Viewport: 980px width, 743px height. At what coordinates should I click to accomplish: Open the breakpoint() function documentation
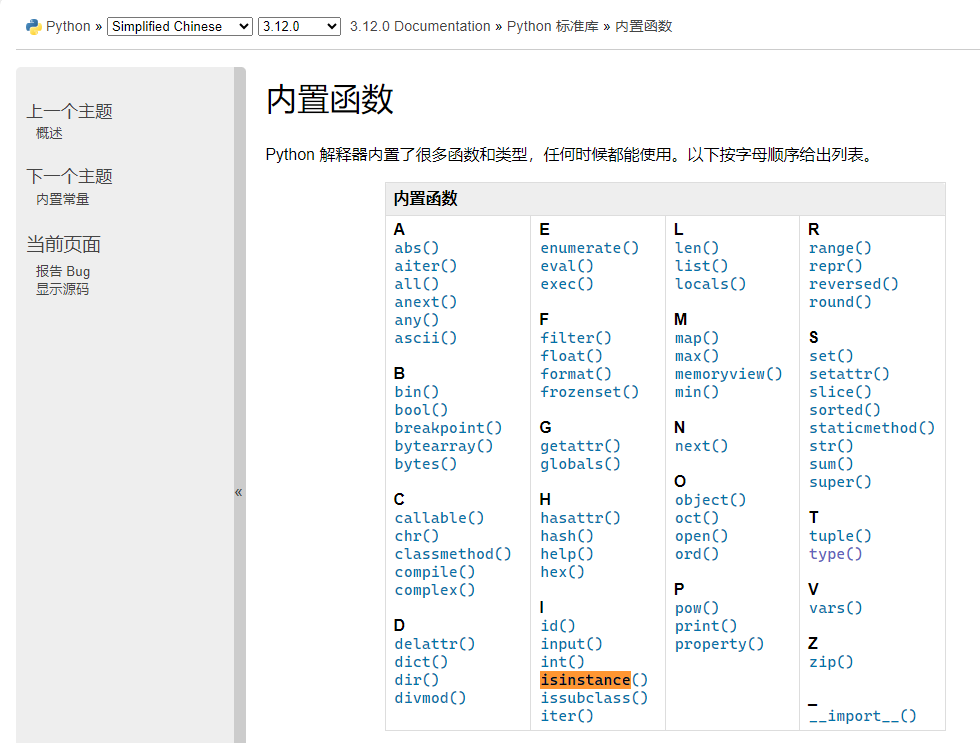448,427
